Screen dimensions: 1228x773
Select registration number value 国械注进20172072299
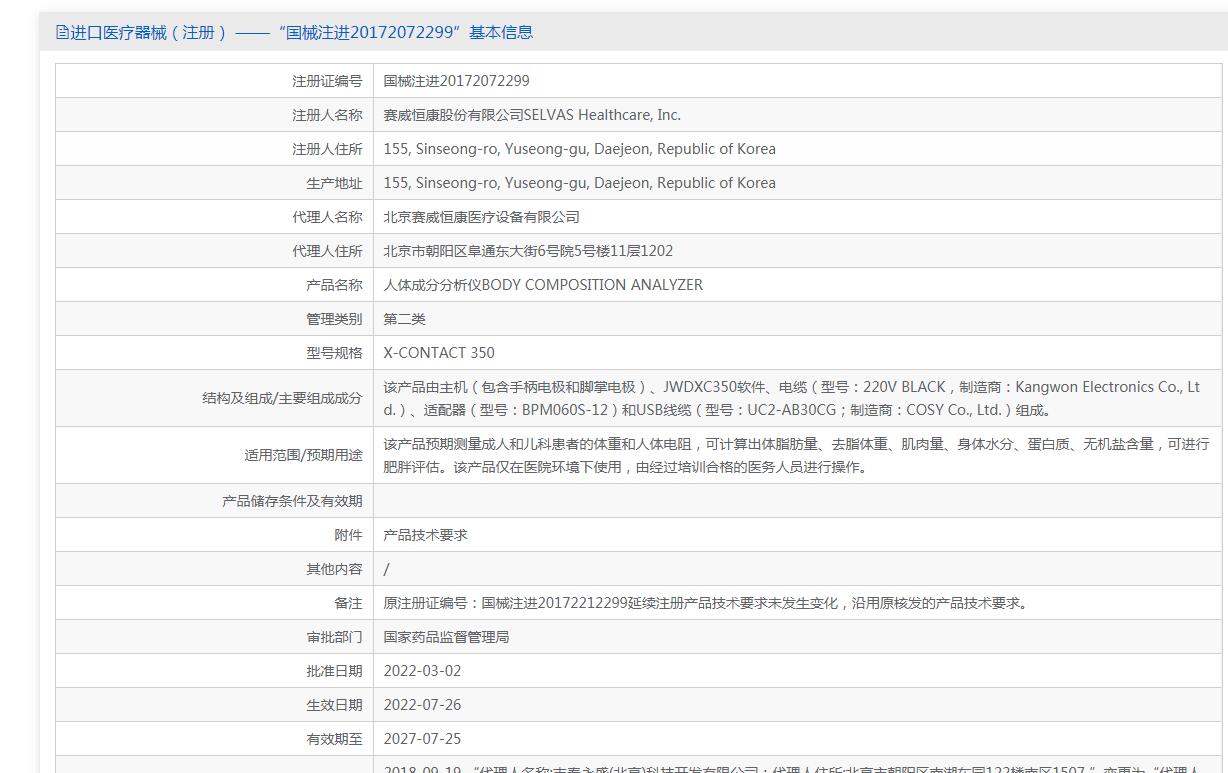457,81
